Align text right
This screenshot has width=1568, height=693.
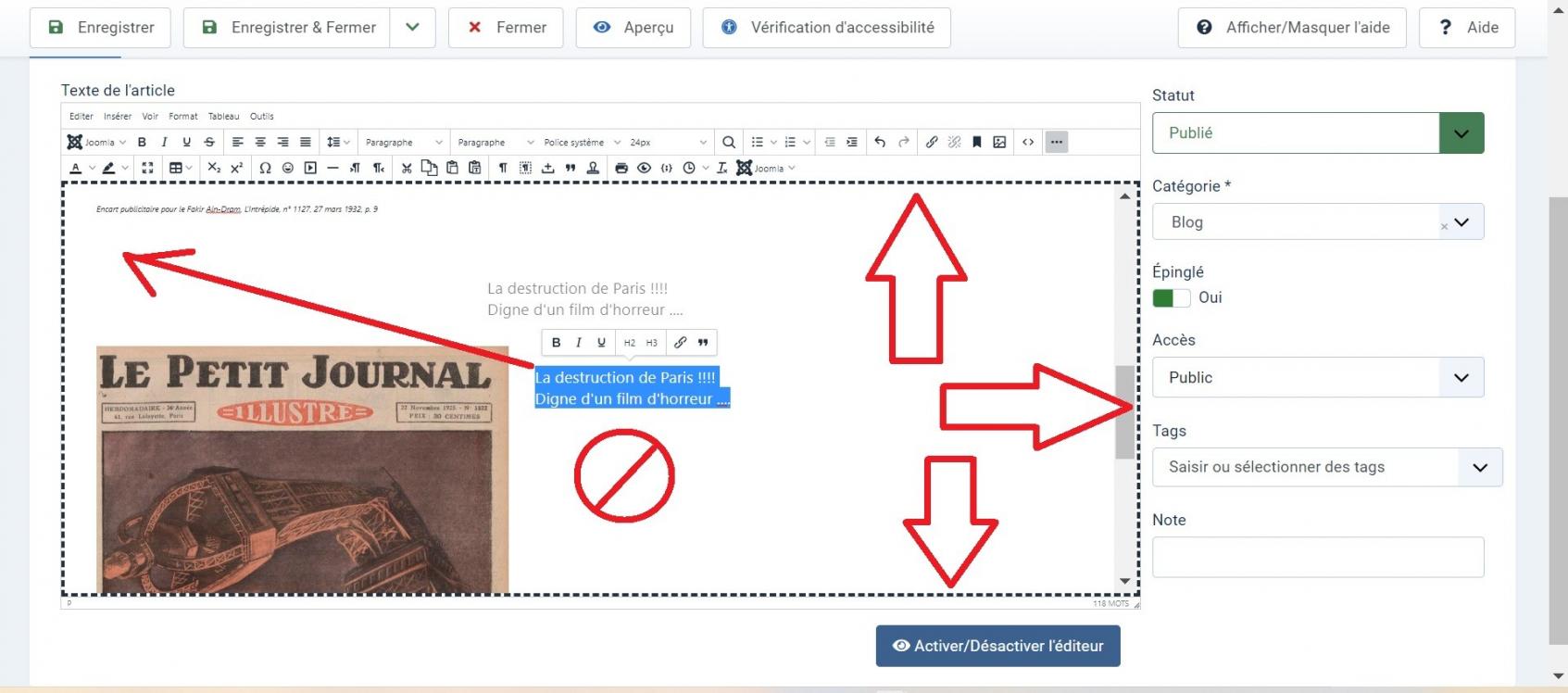282,142
